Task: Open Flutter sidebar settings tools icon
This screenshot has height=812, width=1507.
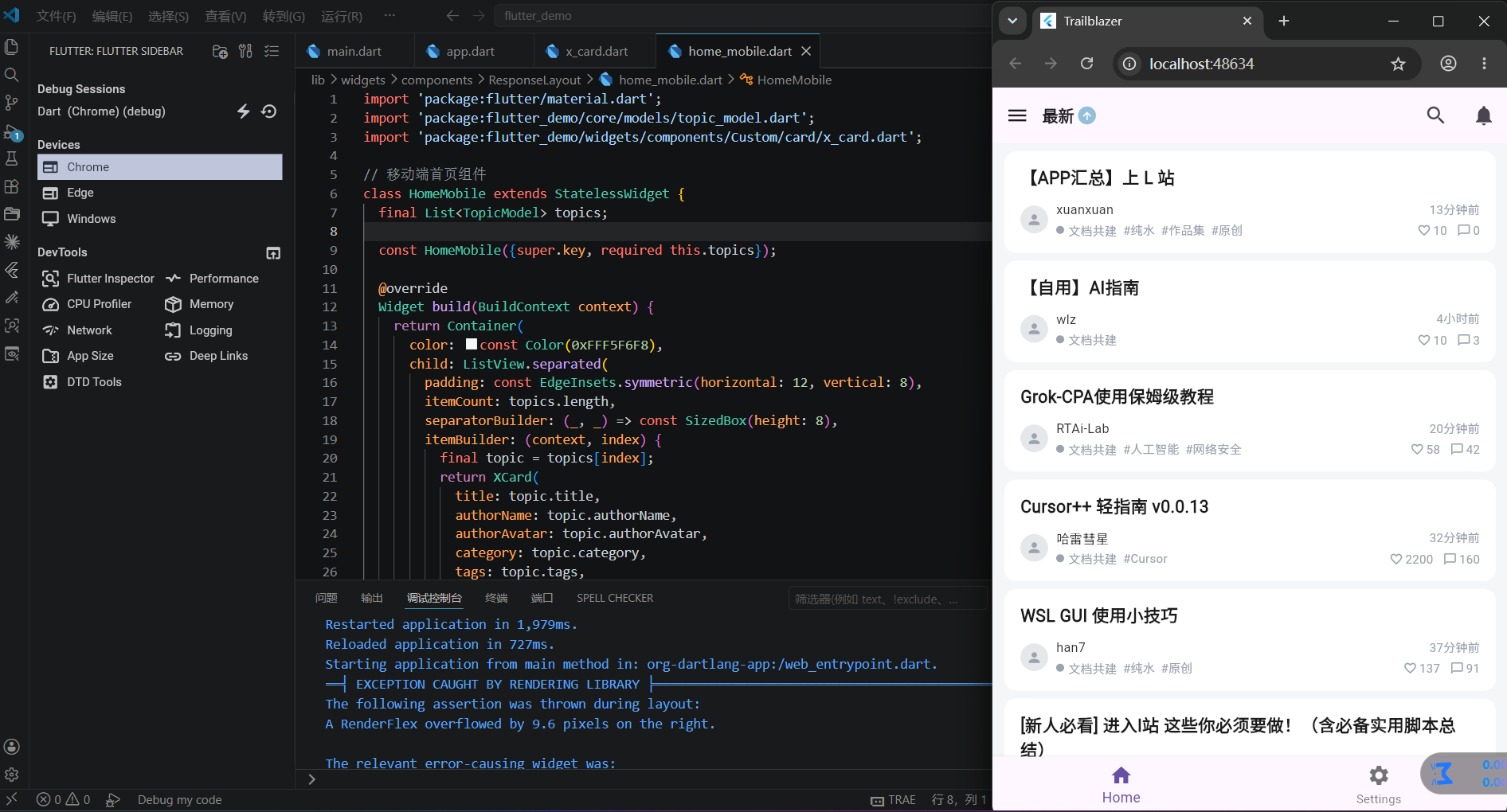Action: click(x=245, y=51)
